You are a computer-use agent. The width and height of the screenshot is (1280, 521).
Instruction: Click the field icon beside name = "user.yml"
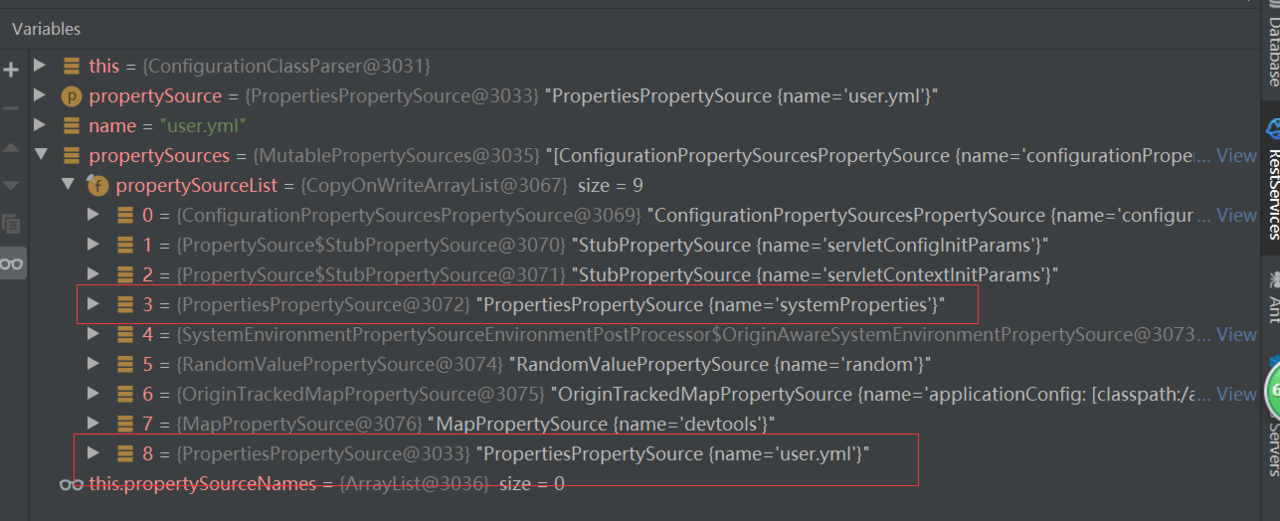[71, 126]
